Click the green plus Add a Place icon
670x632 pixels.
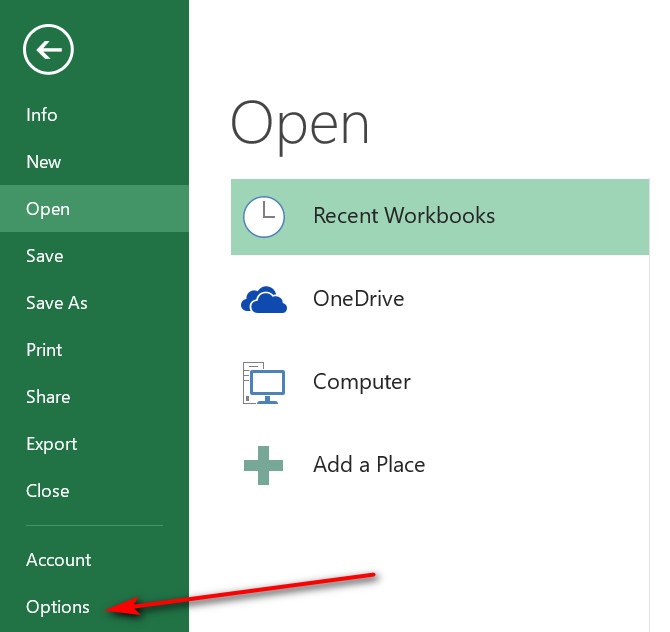tap(264, 465)
